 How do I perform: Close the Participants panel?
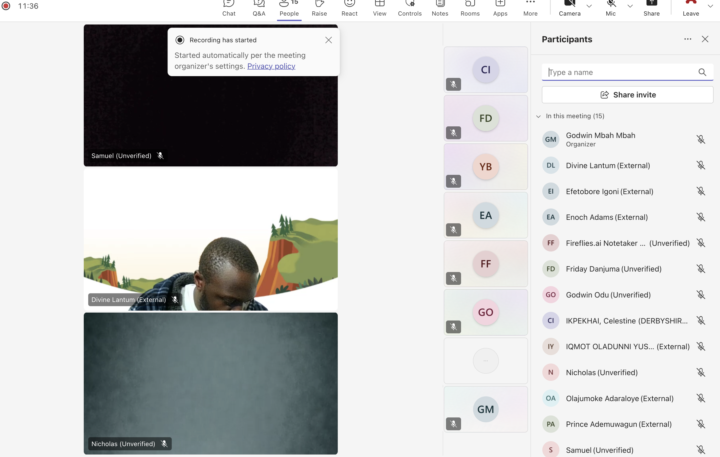[705, 39]
